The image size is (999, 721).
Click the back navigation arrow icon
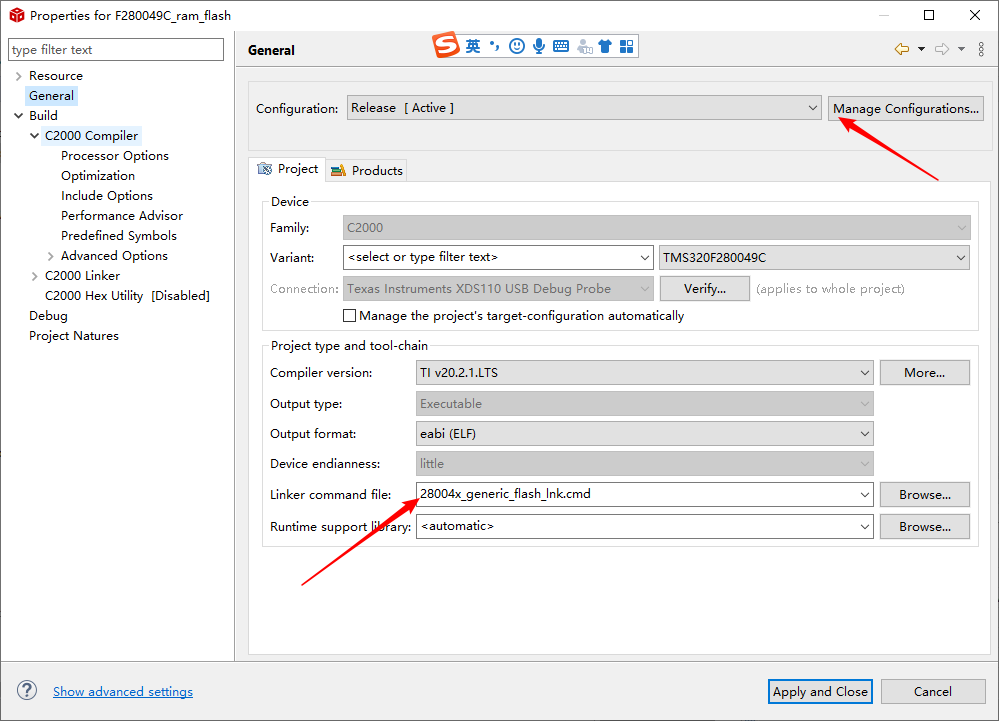click(902, 49)
